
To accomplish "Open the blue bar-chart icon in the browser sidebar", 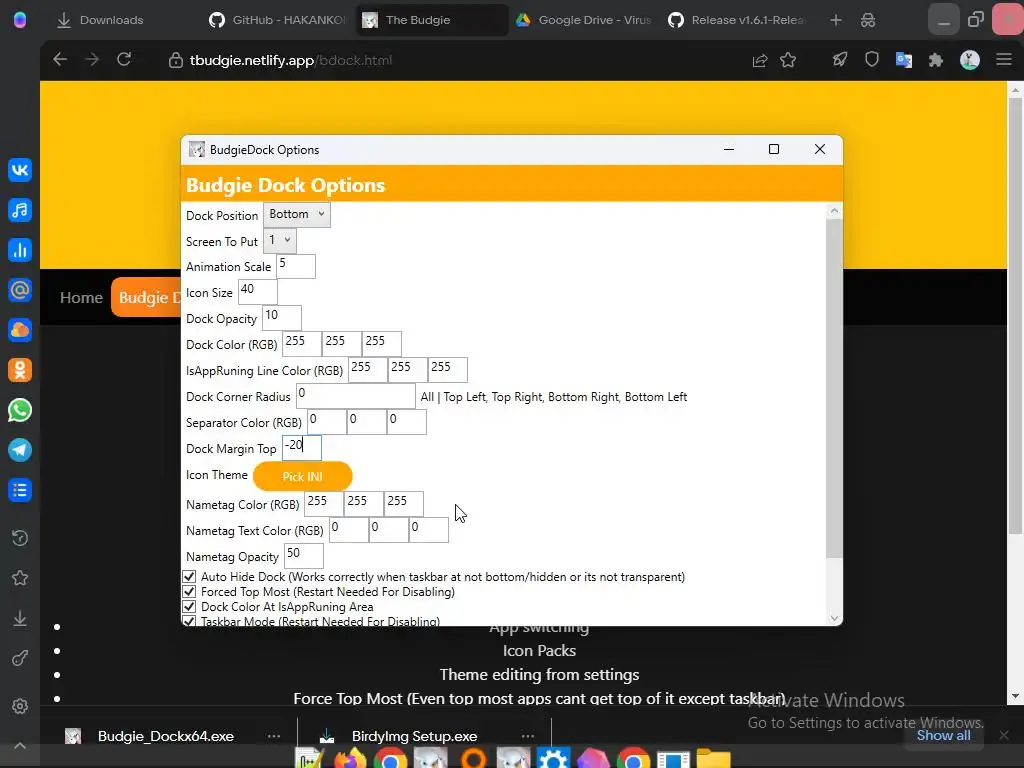I will (x=20, y=250).
